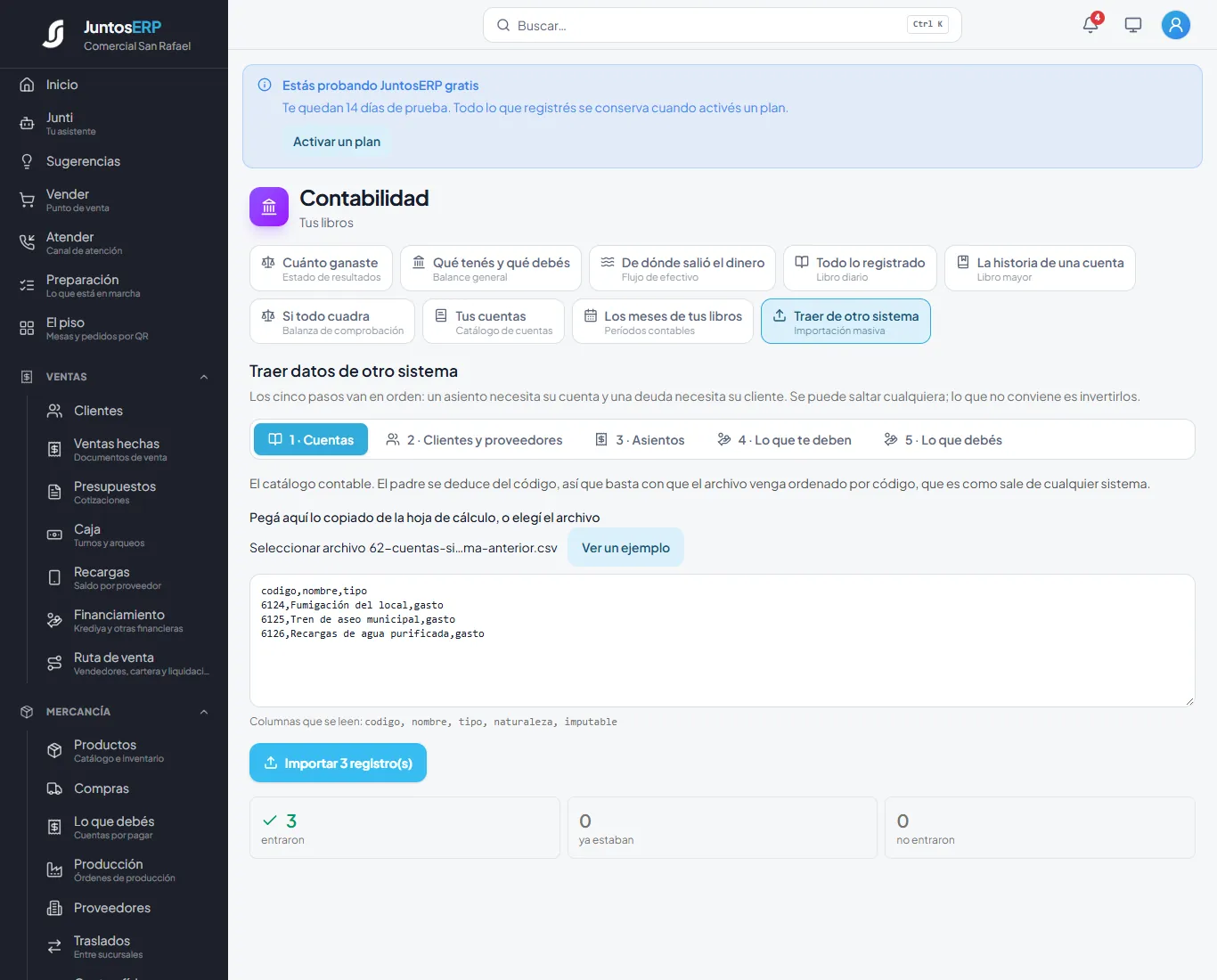Switch to 2 · Clientes y proveedores step
Image resolution: width=1217 pixels, height=980 pixels.
pos(474,439)
